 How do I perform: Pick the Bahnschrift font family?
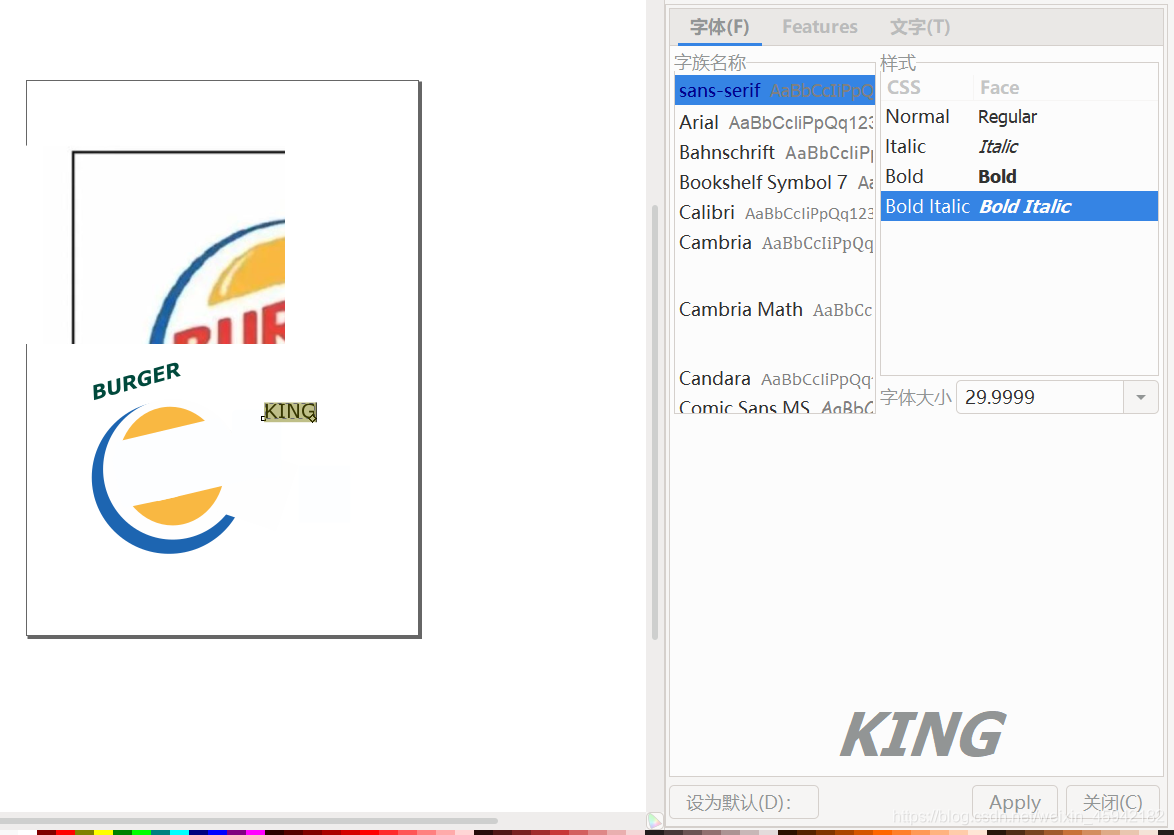(775, 152)
